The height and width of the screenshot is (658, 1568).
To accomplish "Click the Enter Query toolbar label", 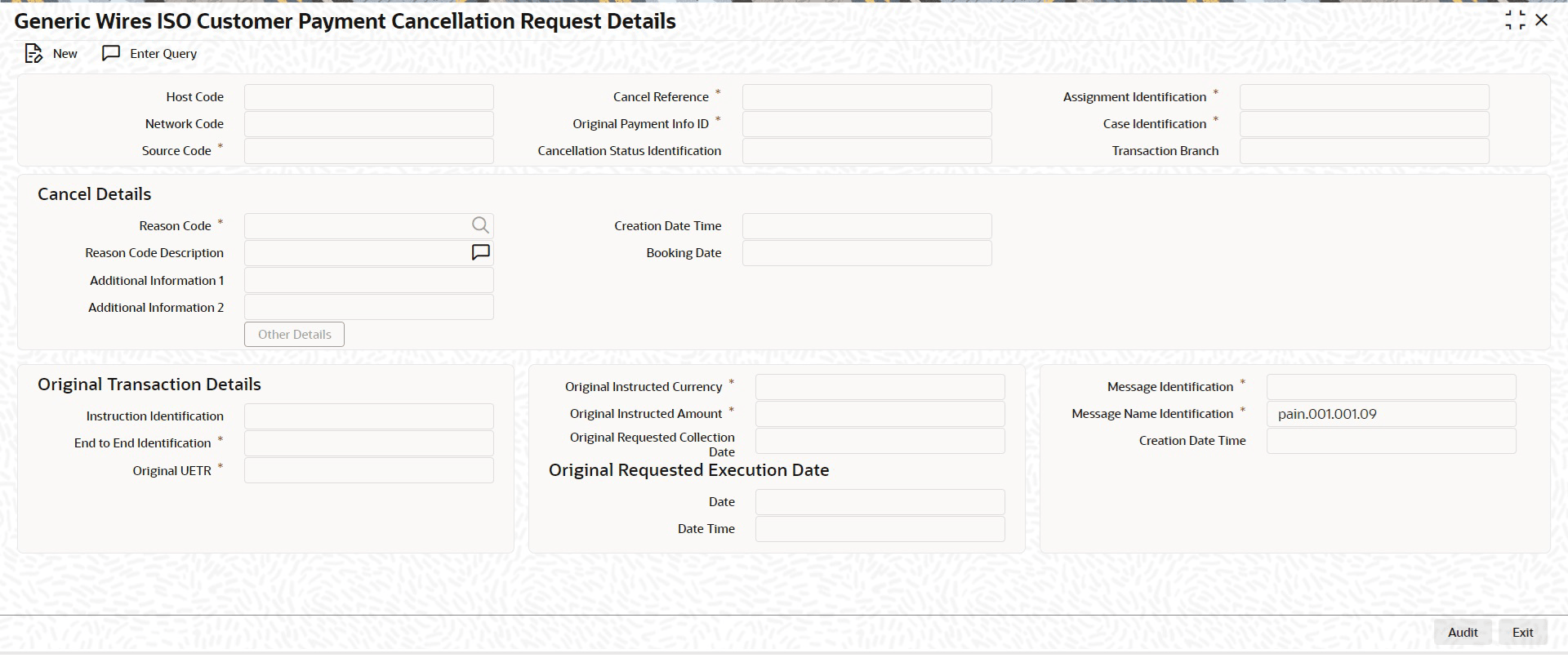I will coord(163,54).
